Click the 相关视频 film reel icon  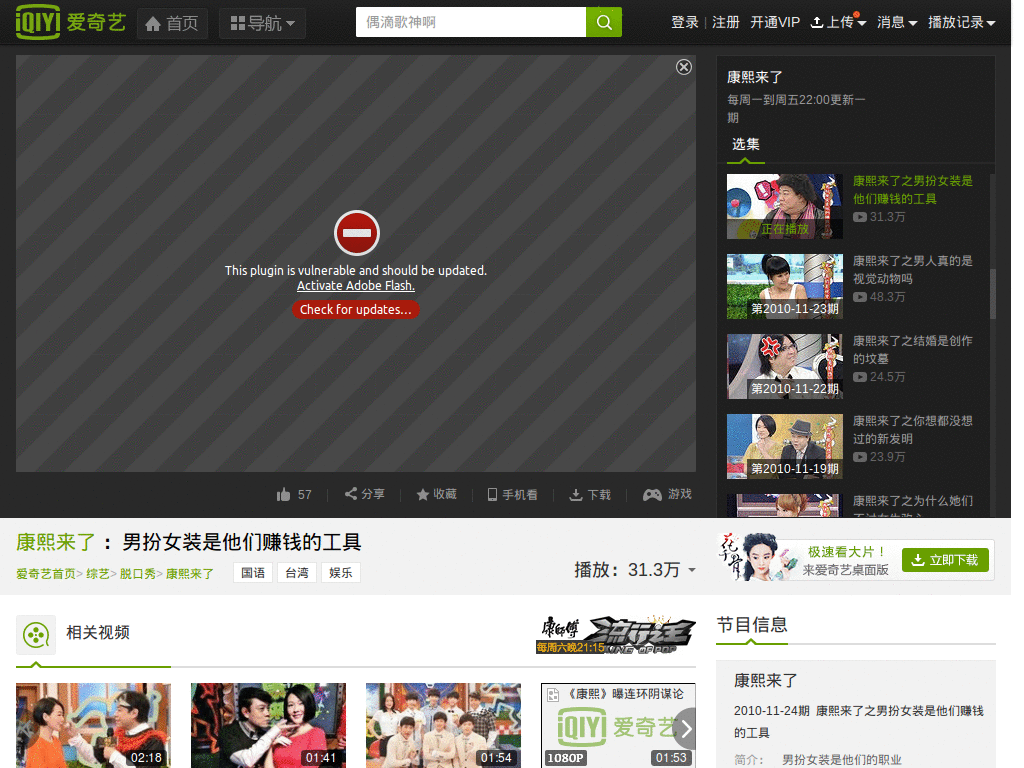point(36,635)
